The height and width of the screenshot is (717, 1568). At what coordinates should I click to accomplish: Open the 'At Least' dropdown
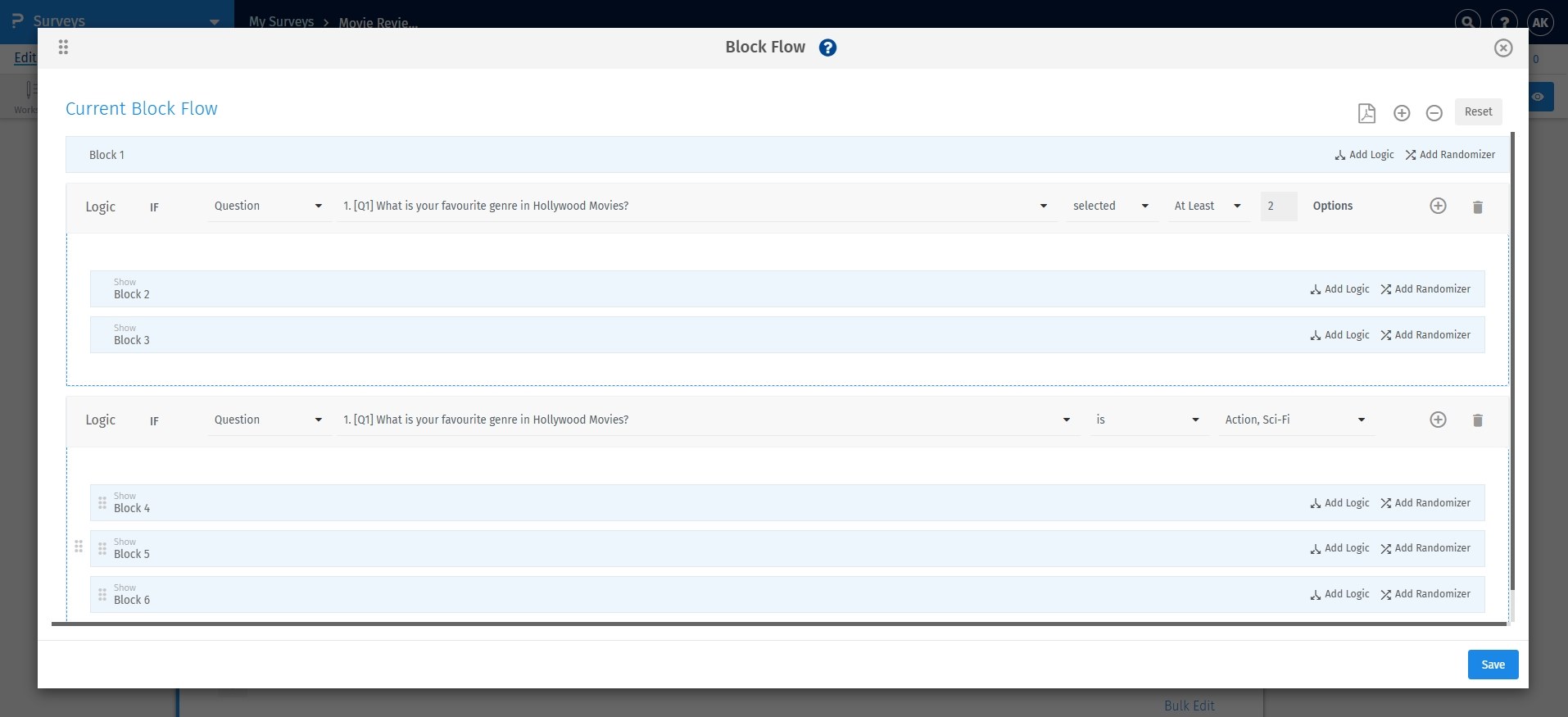pyautogui.click(x=1208, y=206)
